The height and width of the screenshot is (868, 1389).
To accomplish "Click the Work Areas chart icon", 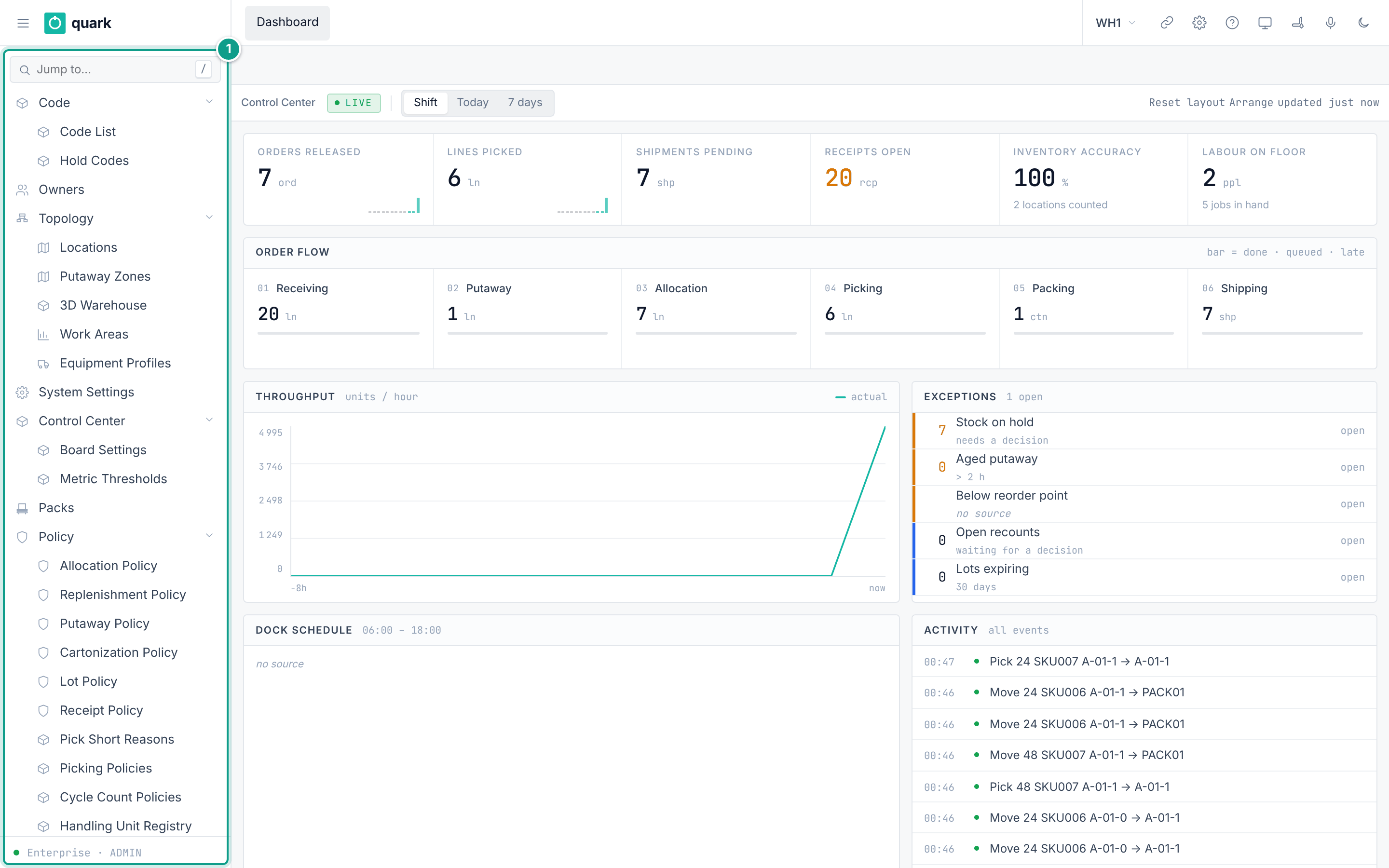I will pyautogui.click(x=43, y=334).
